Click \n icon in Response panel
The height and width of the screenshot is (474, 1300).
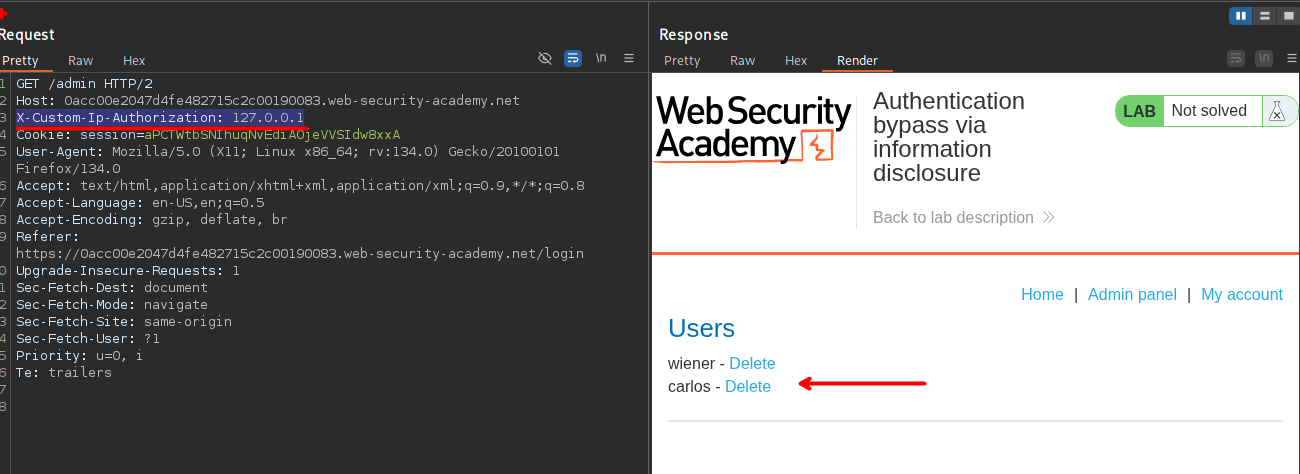point(1264,58)
